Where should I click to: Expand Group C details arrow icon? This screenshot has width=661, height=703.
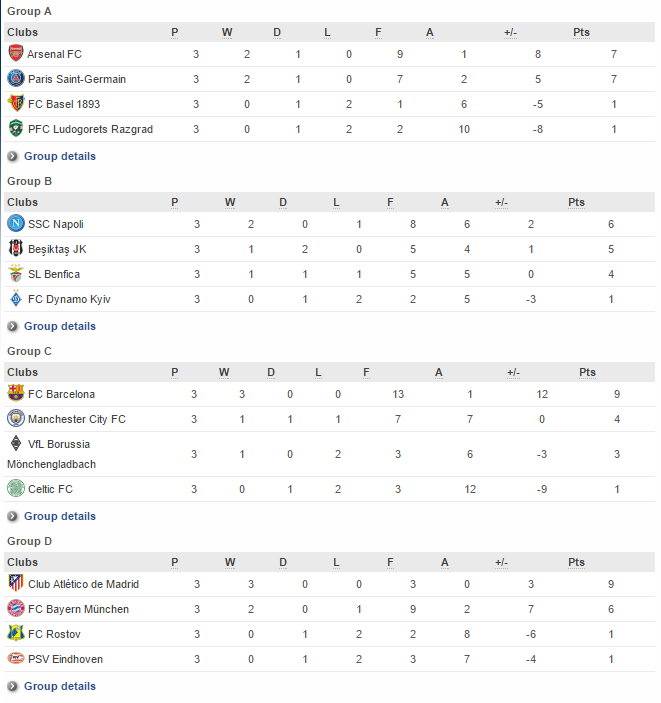click(13, 516)
